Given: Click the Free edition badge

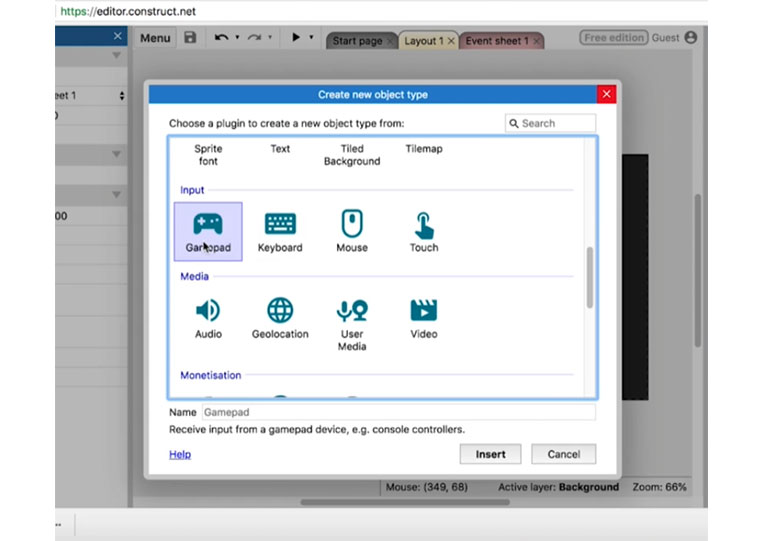Looking at the screenshot, I should point(614,37).
